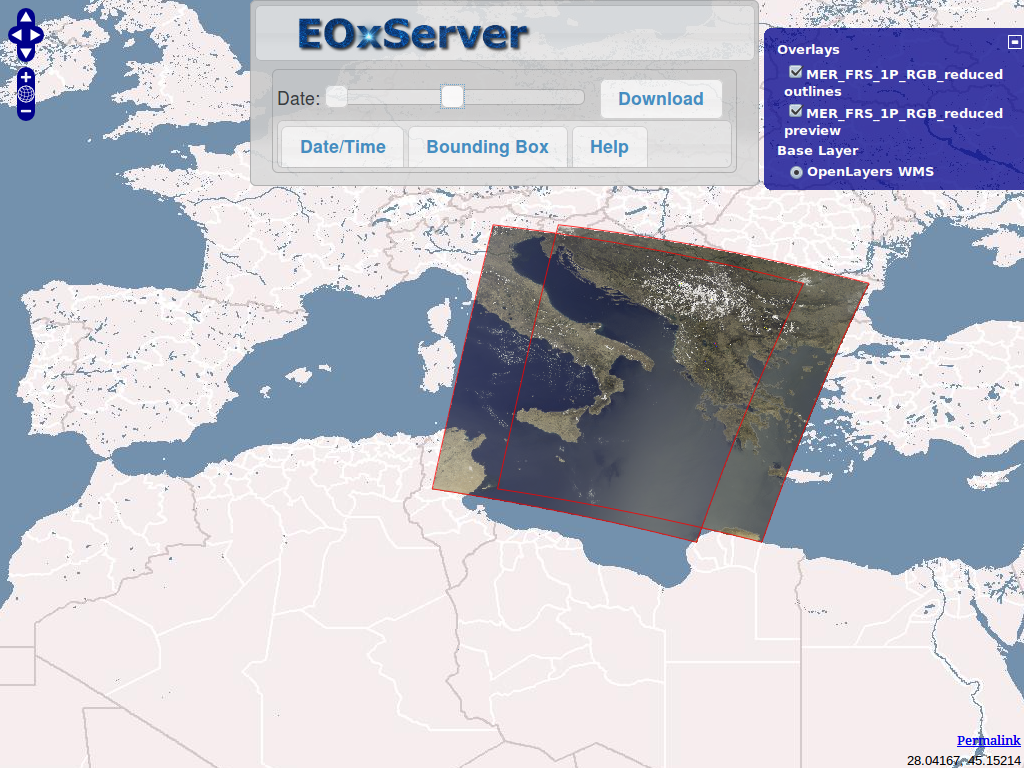
Task: Toggle MER_FRS_1P_RGB_reduced preview overlay
Action: pos(795,112)
